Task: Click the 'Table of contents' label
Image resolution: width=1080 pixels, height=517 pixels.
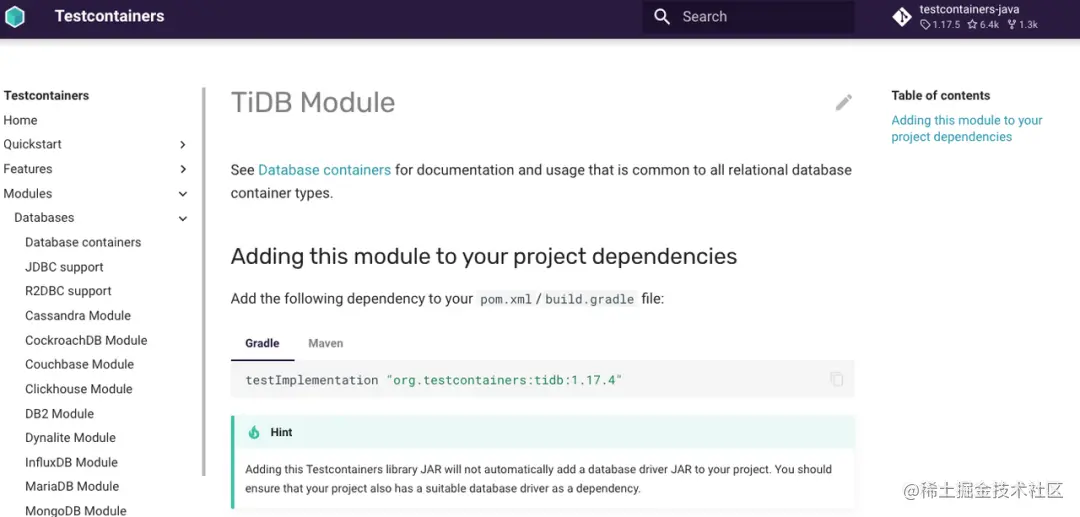Action: (x=941, y=96)
